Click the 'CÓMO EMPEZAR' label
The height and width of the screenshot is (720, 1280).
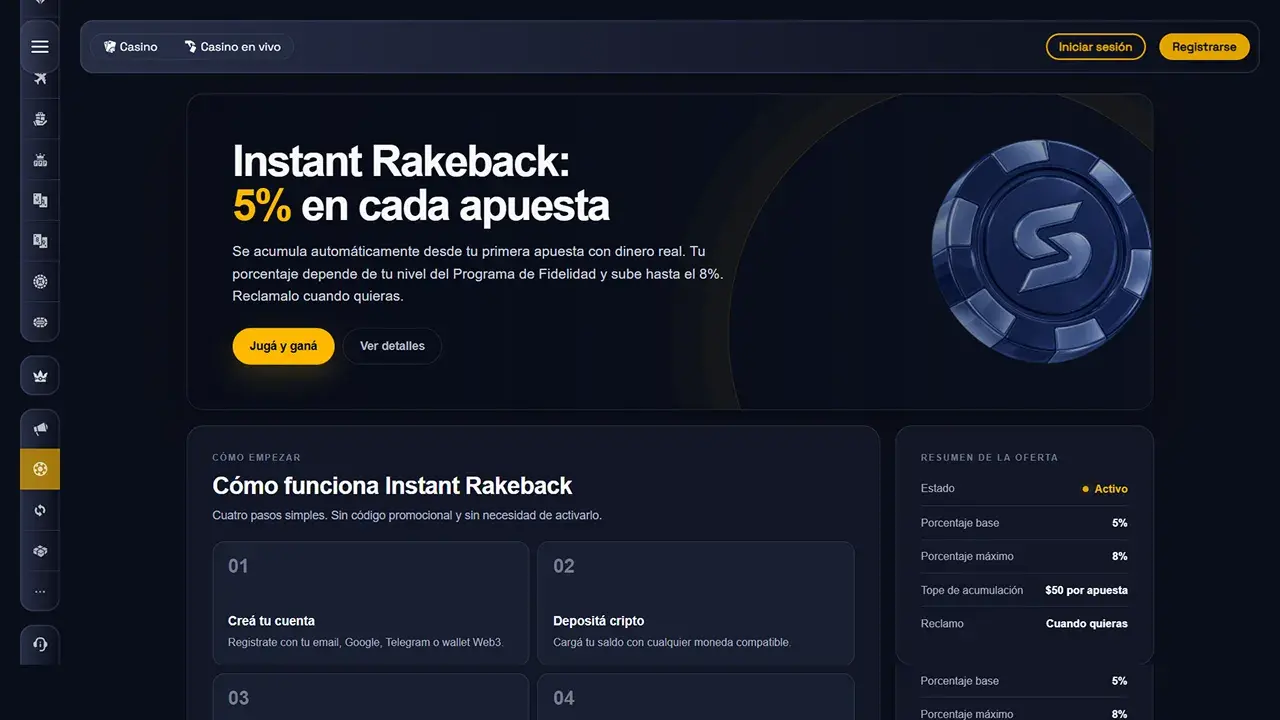click(x=257, y=457)
